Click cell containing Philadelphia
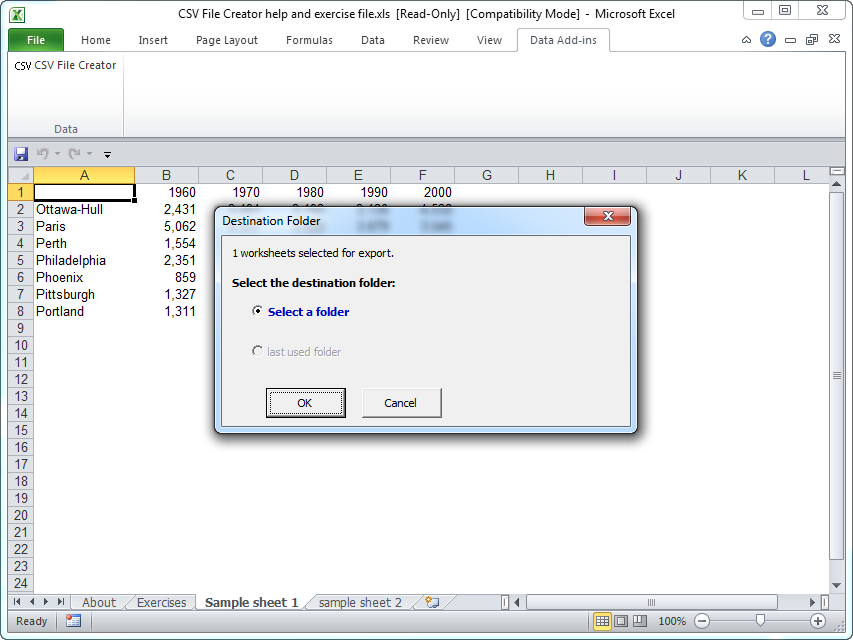 [x=84, y=260]
